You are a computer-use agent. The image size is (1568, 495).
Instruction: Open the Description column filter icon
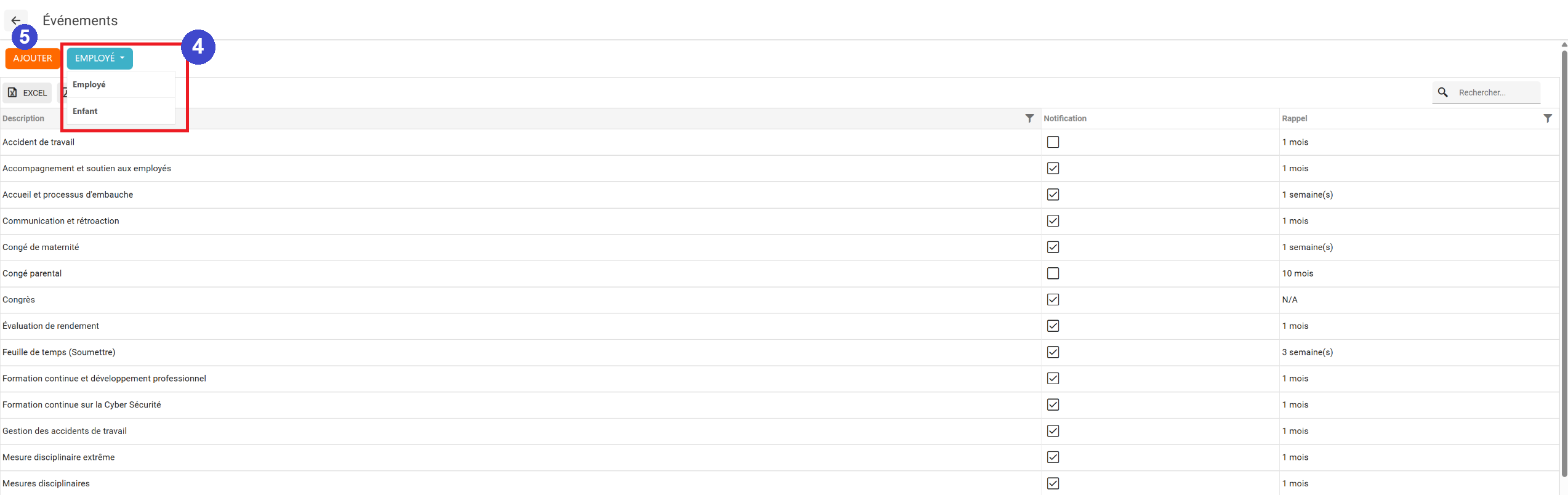click(x=1029, y=118)
